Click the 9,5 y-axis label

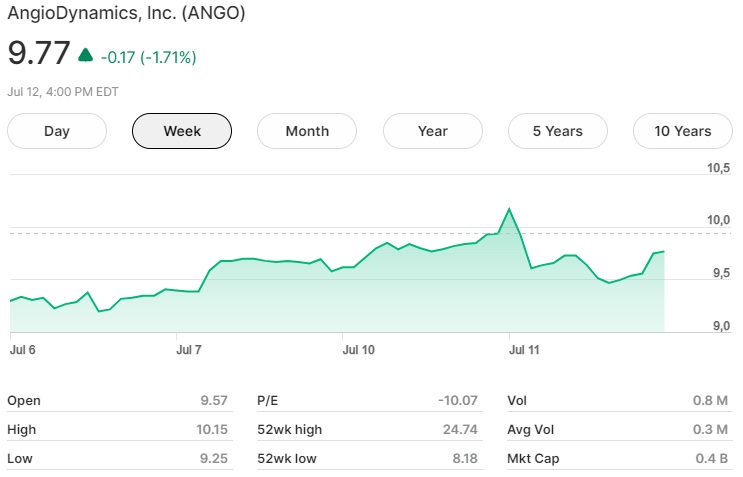721,273
